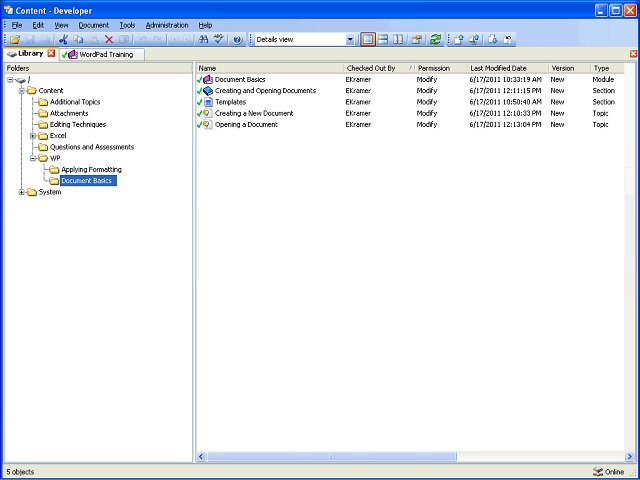Click the red X Delete icon
The width and height of the screenshot is (640, 480).
[x=109, y=40]
